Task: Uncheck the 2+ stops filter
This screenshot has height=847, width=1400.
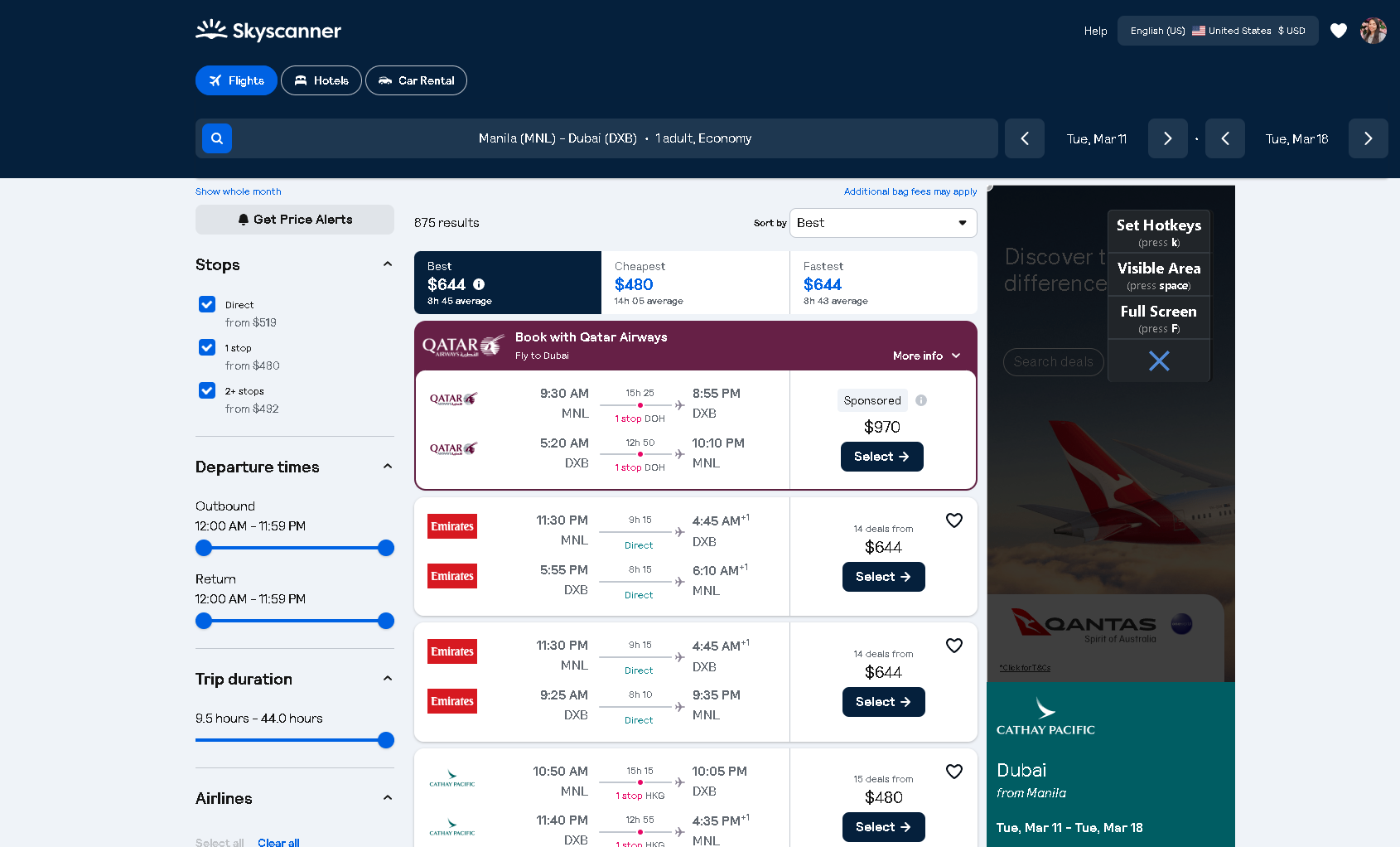Action: pyautogui.click(x=207, y=390)
